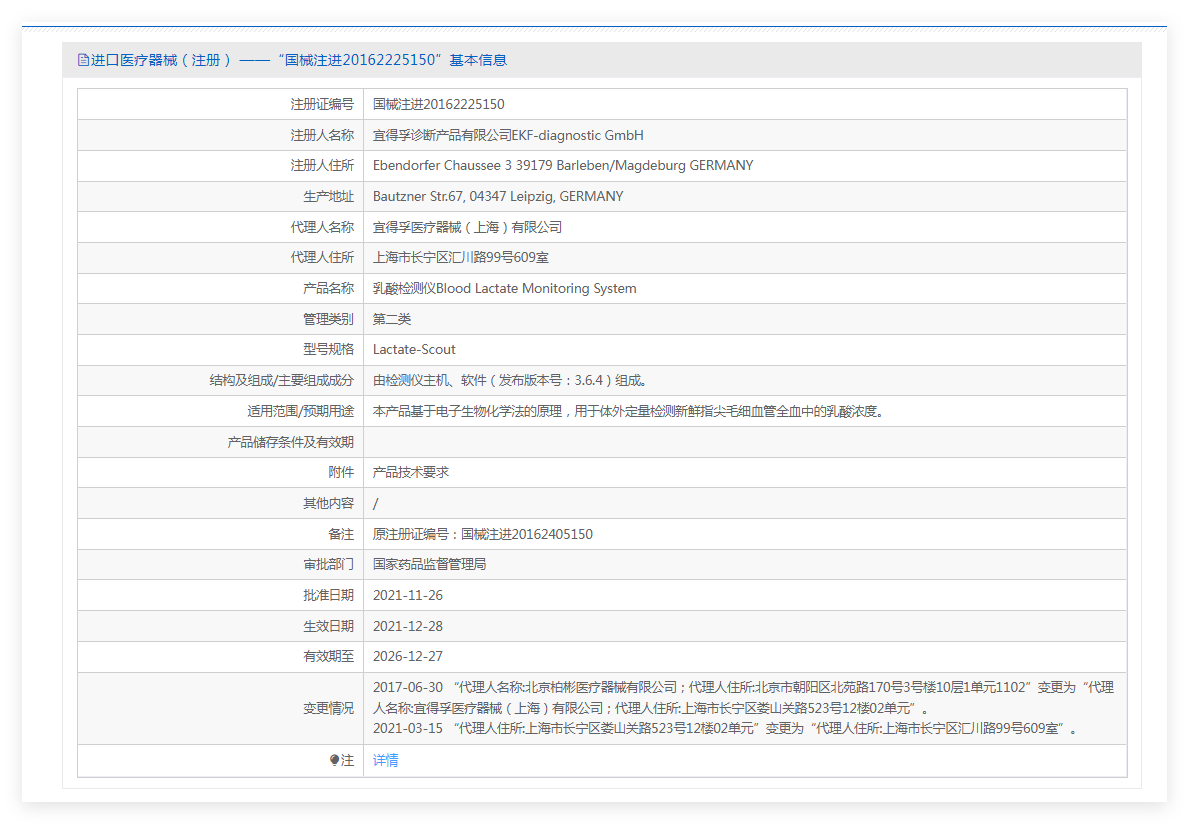The width and height of the screenshot is (1189, 824).
Task: Select the 2017-06-30 change record text
Action: coord(743,697)
